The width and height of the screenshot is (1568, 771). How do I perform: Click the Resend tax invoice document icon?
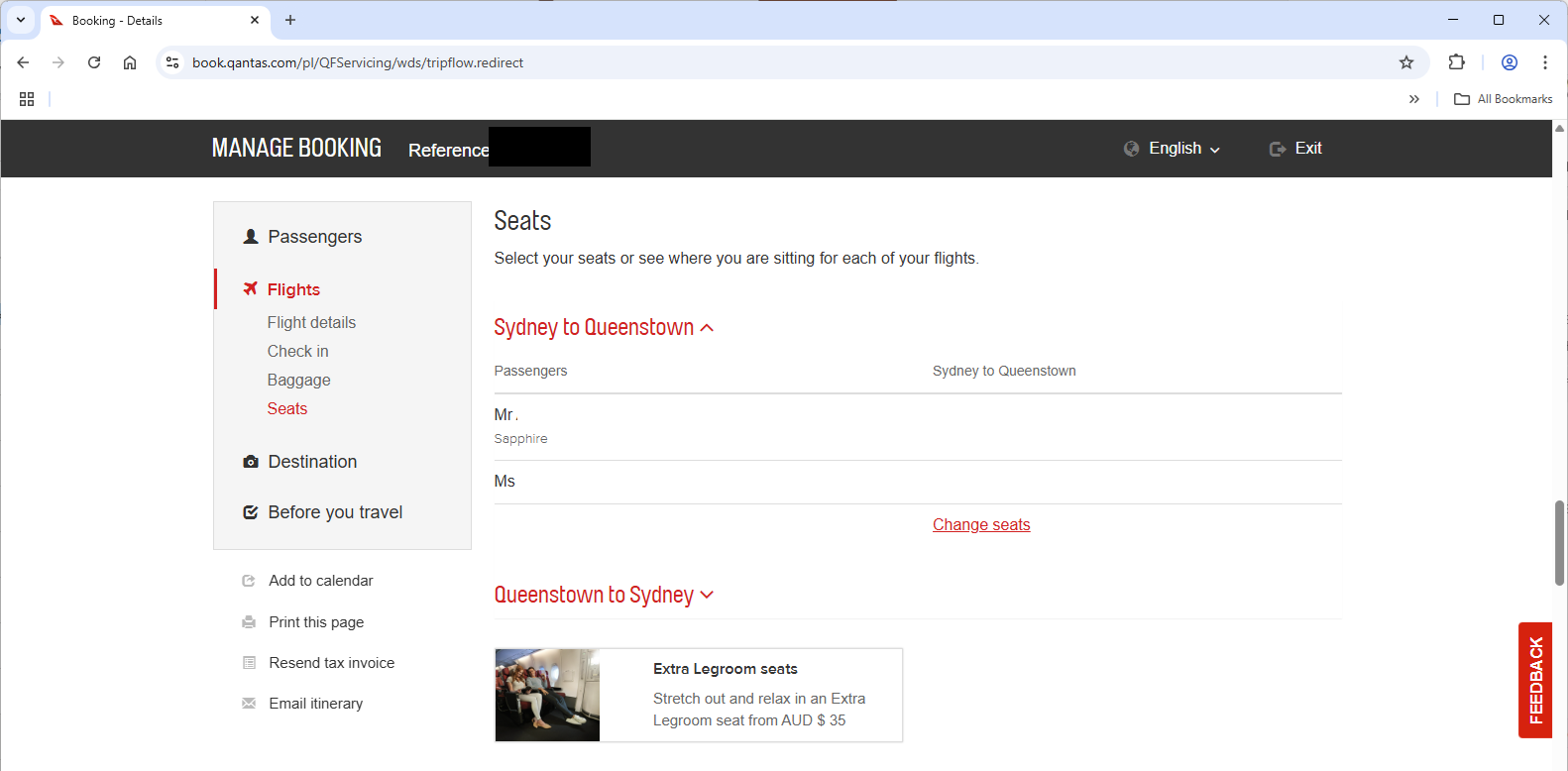(x=249, y=663)
